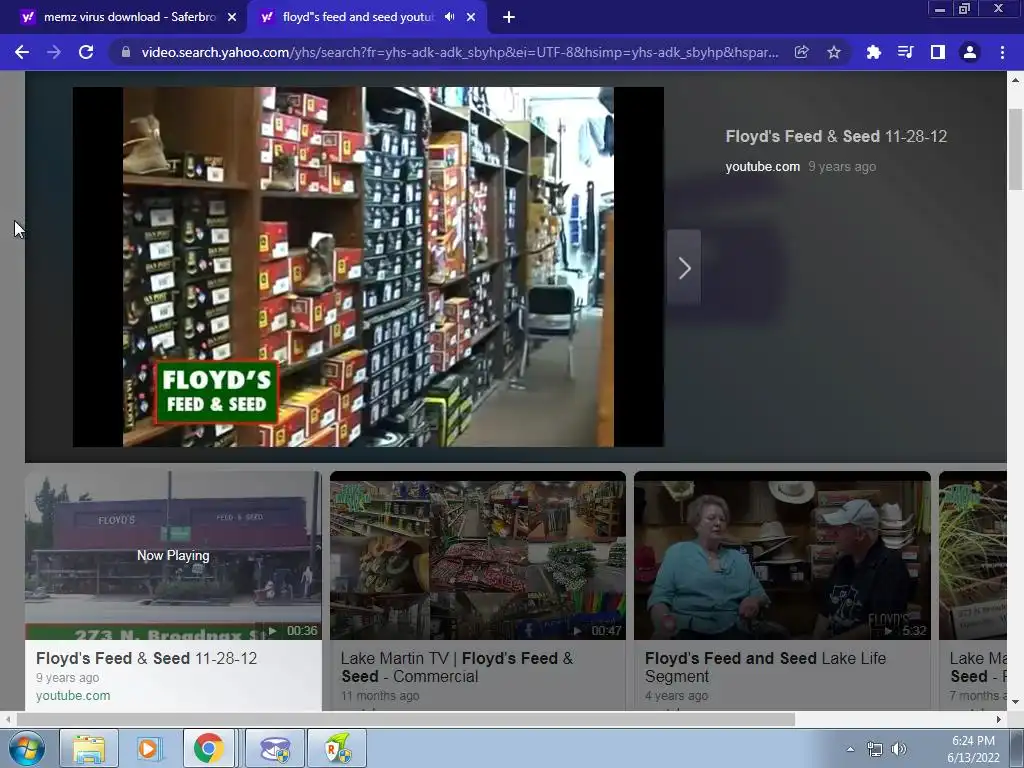Open the network tray icon
Viewport: 1024px width, 768px height.
coord(874,749)
